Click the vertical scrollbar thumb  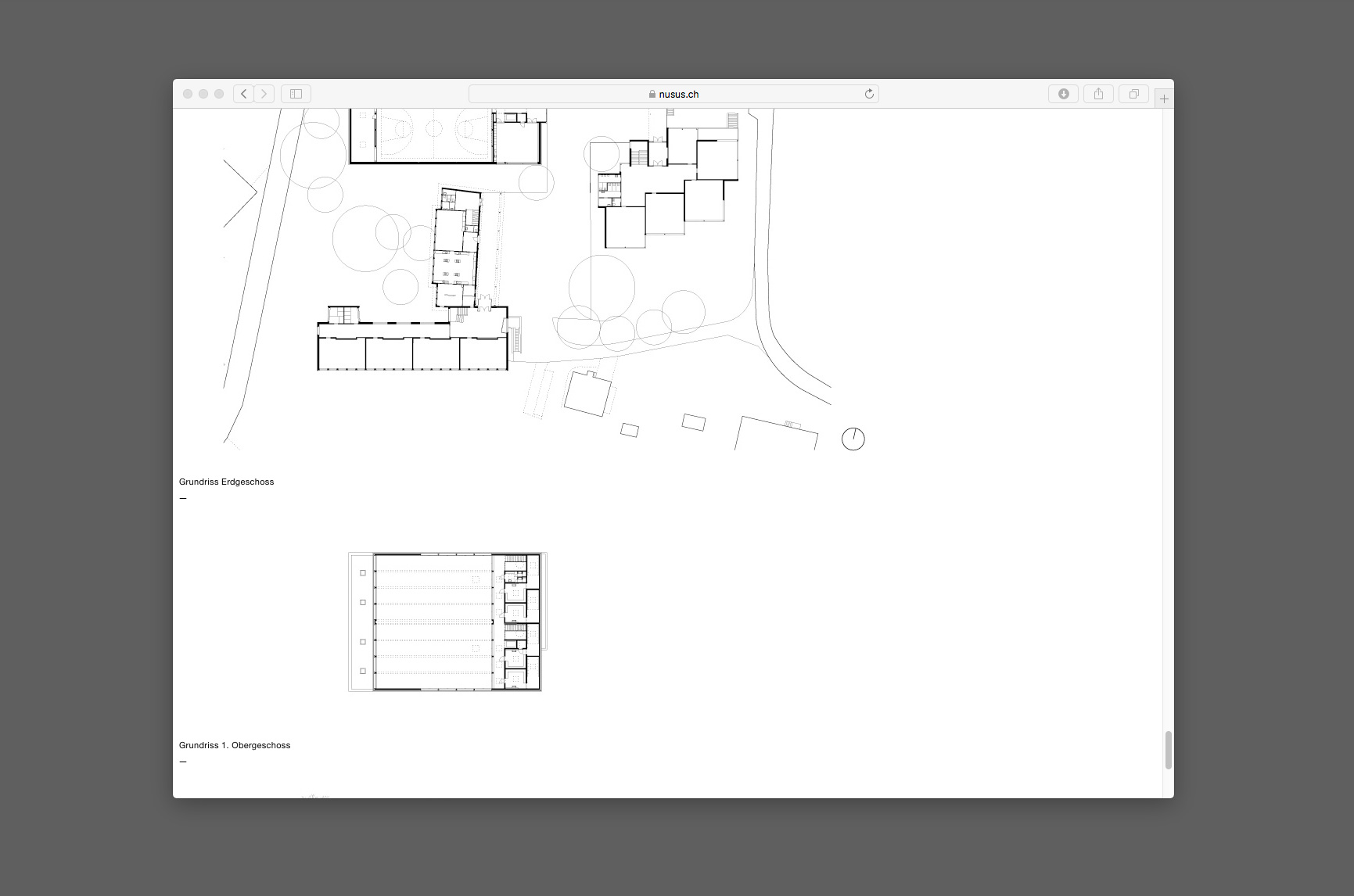click(x=1168, y=750)
